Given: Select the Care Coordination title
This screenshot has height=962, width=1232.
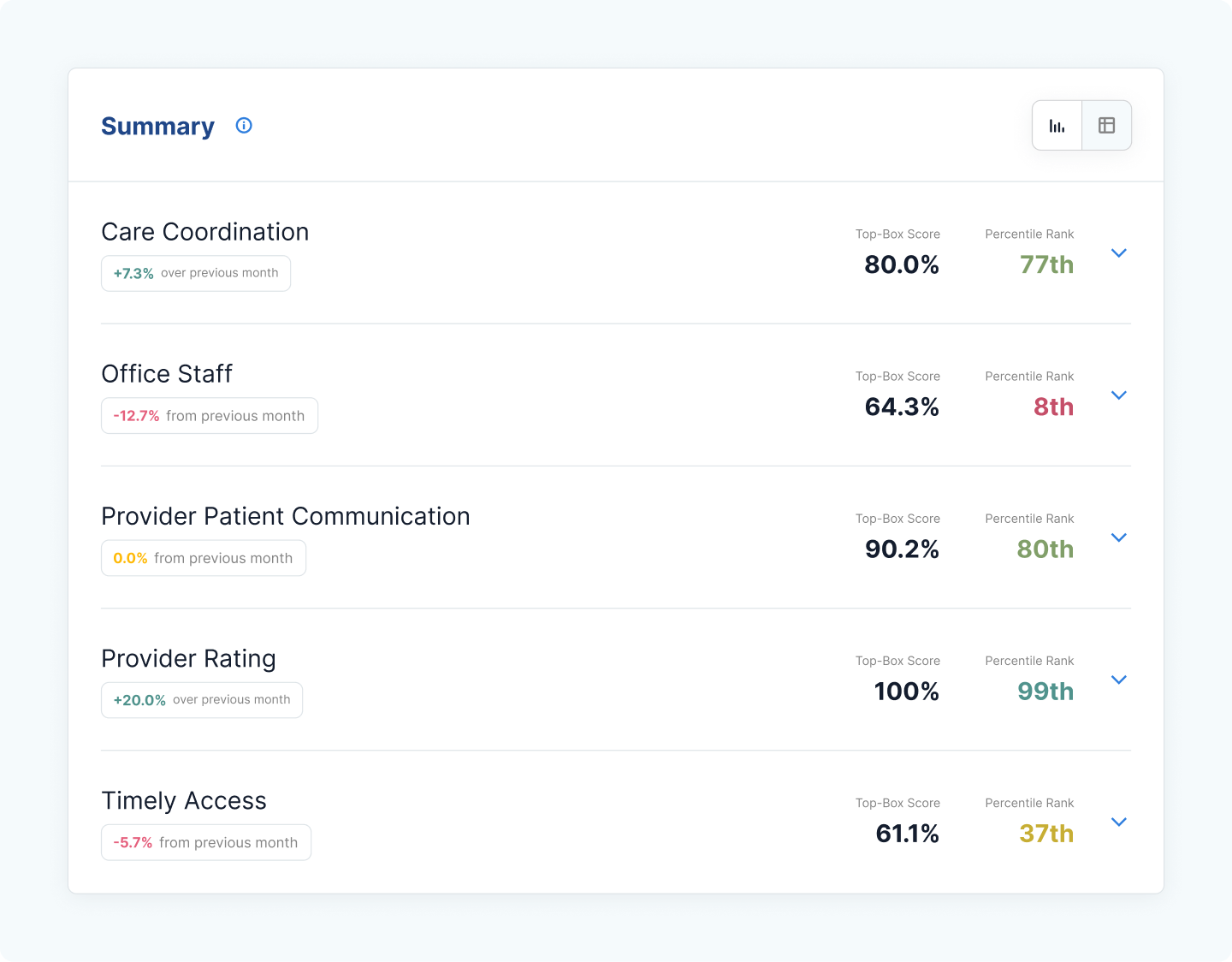Looking at the screenshot, I should click(205, 232).
